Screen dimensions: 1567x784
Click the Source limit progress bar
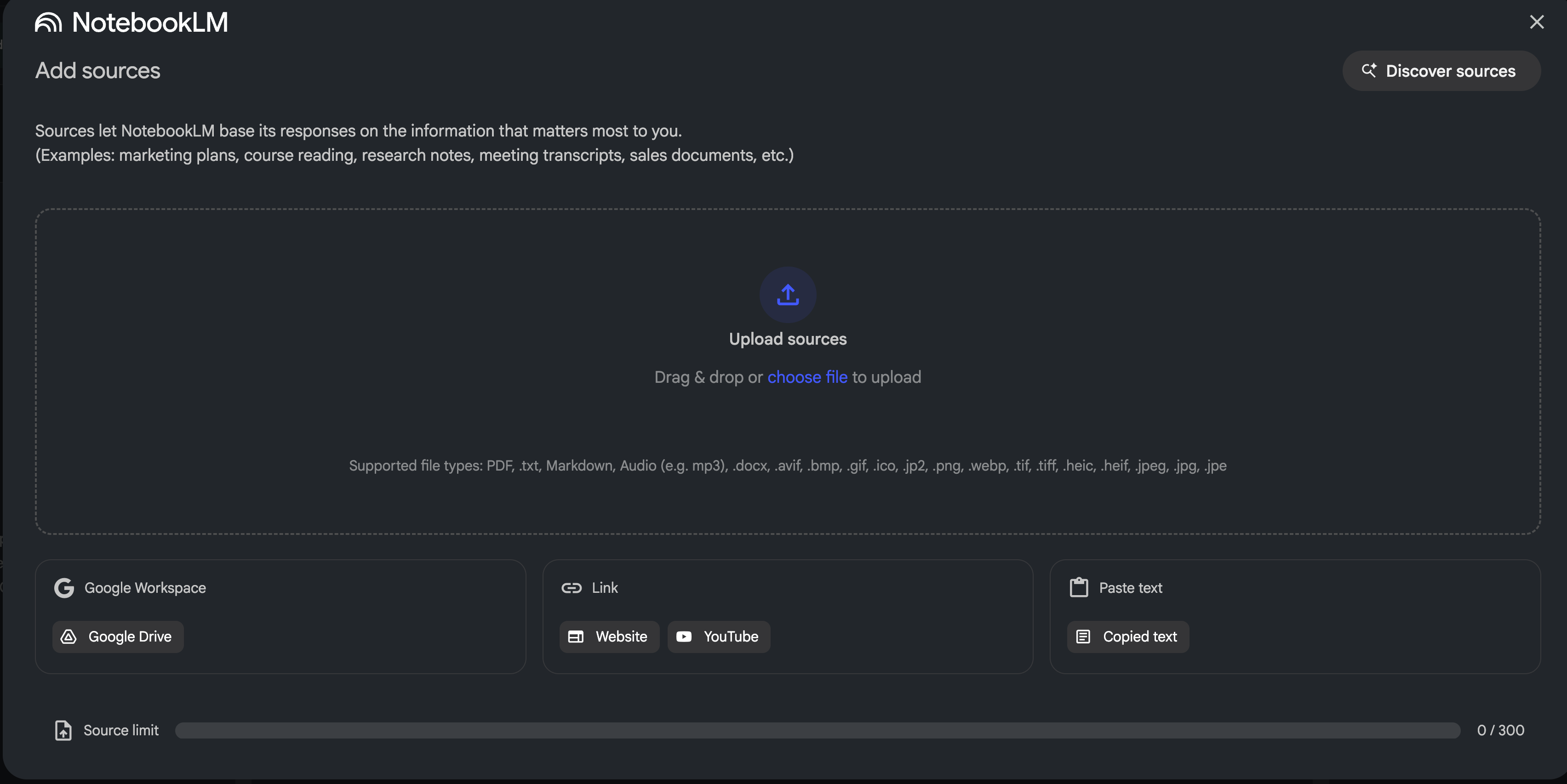coord(817,730)
